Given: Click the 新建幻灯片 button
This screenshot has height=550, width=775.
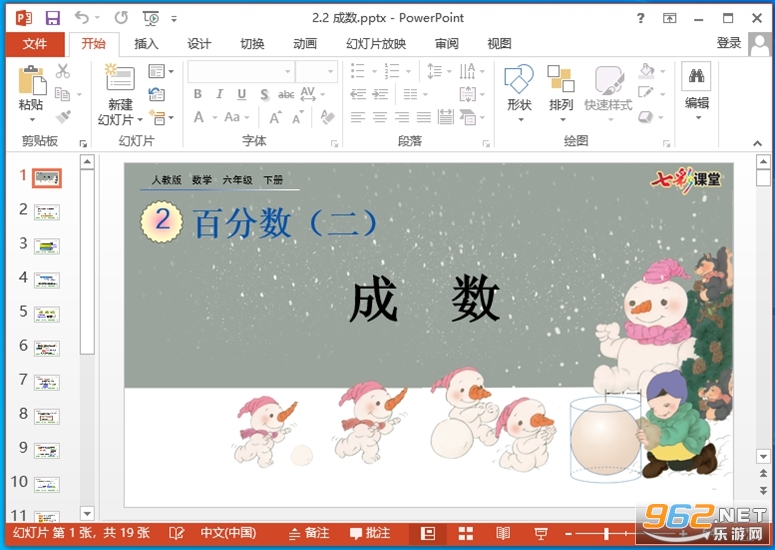Looking at the screenshot, I should [120, 94].
